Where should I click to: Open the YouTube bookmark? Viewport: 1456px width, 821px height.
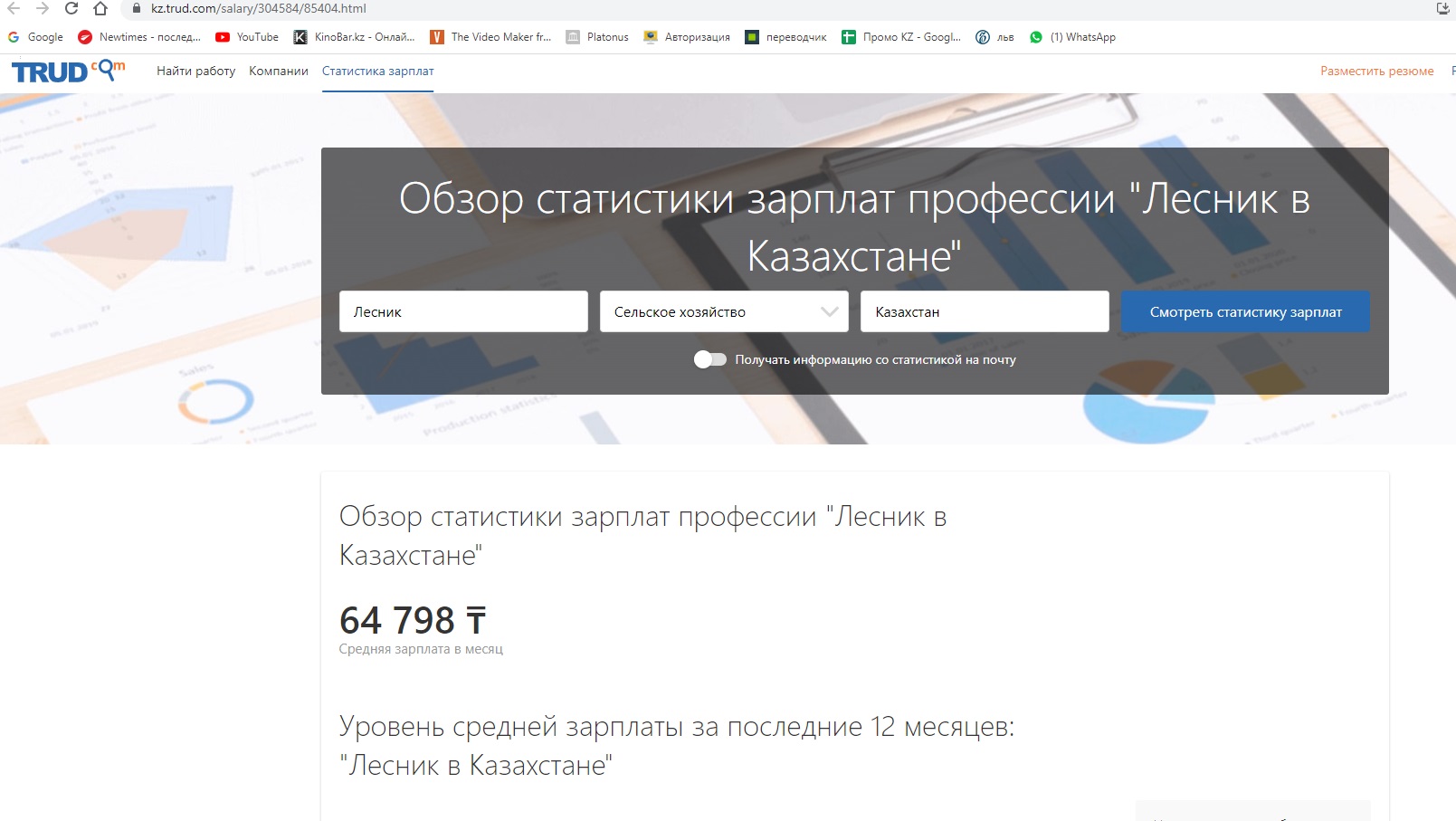click(x=247, y=37)
